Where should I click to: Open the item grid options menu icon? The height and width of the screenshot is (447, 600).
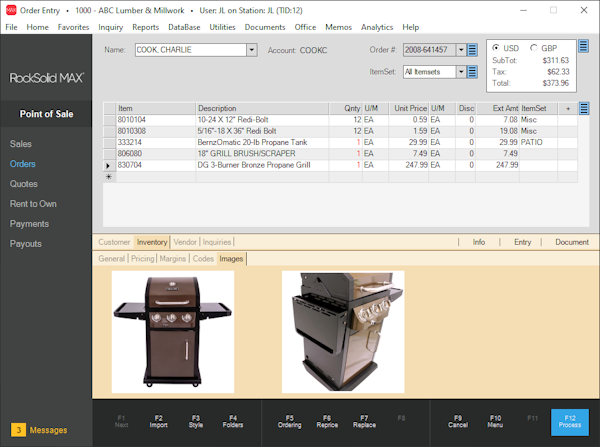pyautogui.click(x=584, y=108)
